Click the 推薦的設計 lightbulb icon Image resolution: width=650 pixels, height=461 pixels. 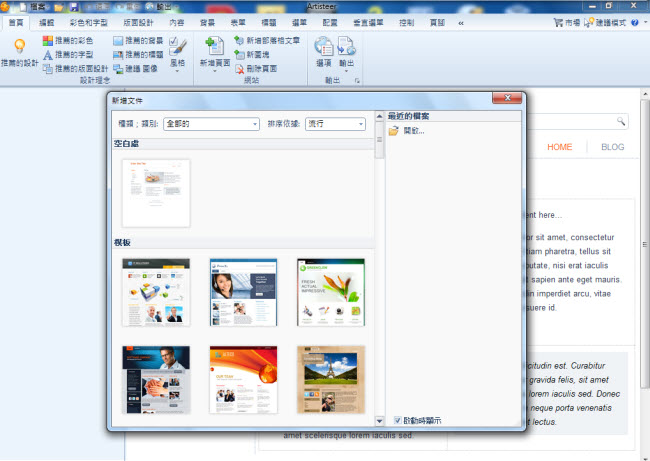(19, 46)
